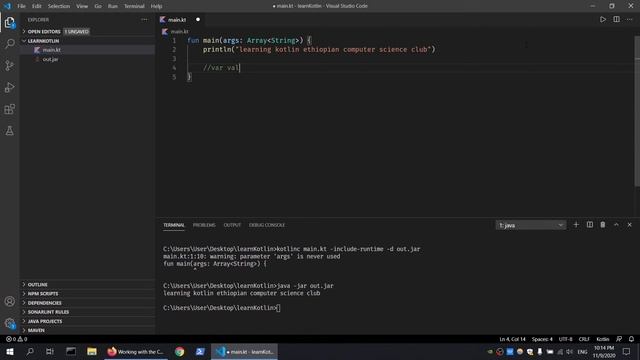Viewport: 640px width, 360px height.
Task: Open the Run menu
Action: (113, 6)
